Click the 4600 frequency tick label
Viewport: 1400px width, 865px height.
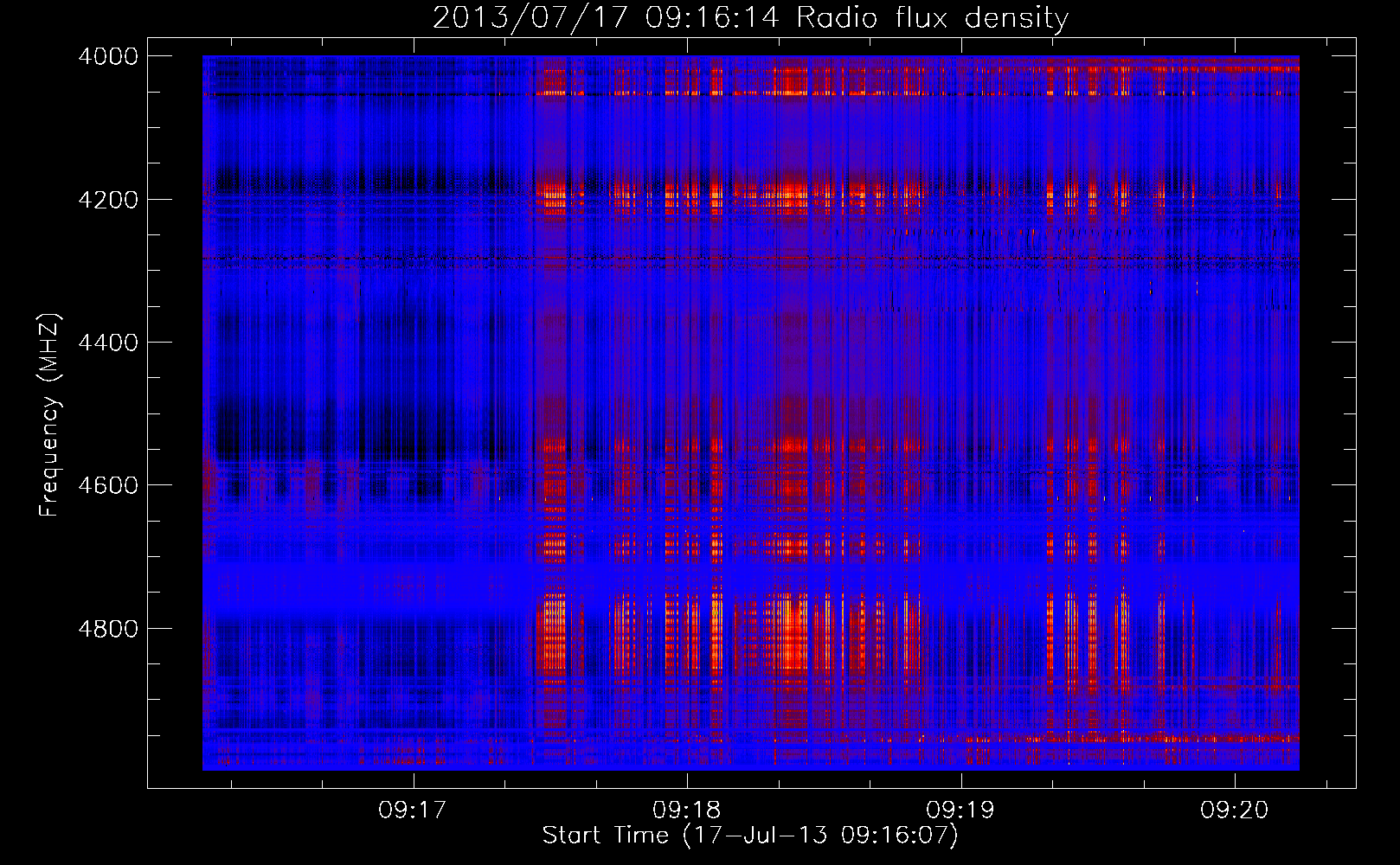click(108, 485)
